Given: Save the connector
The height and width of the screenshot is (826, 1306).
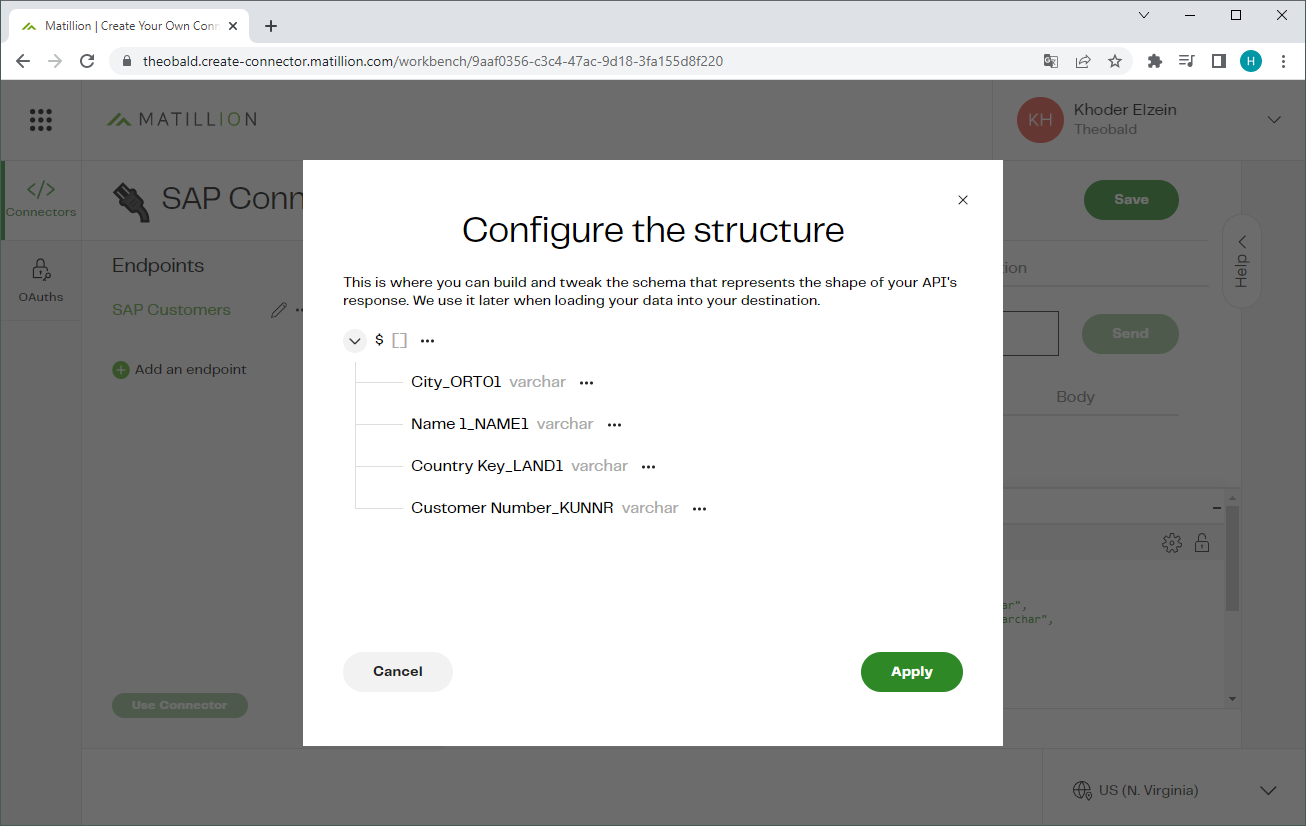Looking at the screenshot, I should 1131,200.
